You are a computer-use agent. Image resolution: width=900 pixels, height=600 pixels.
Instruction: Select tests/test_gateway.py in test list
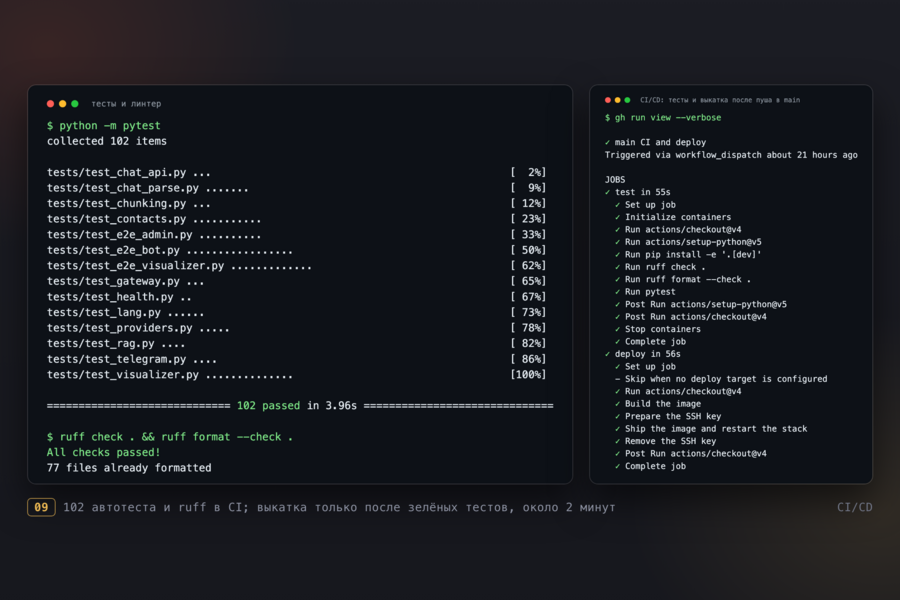click(296, 281)
